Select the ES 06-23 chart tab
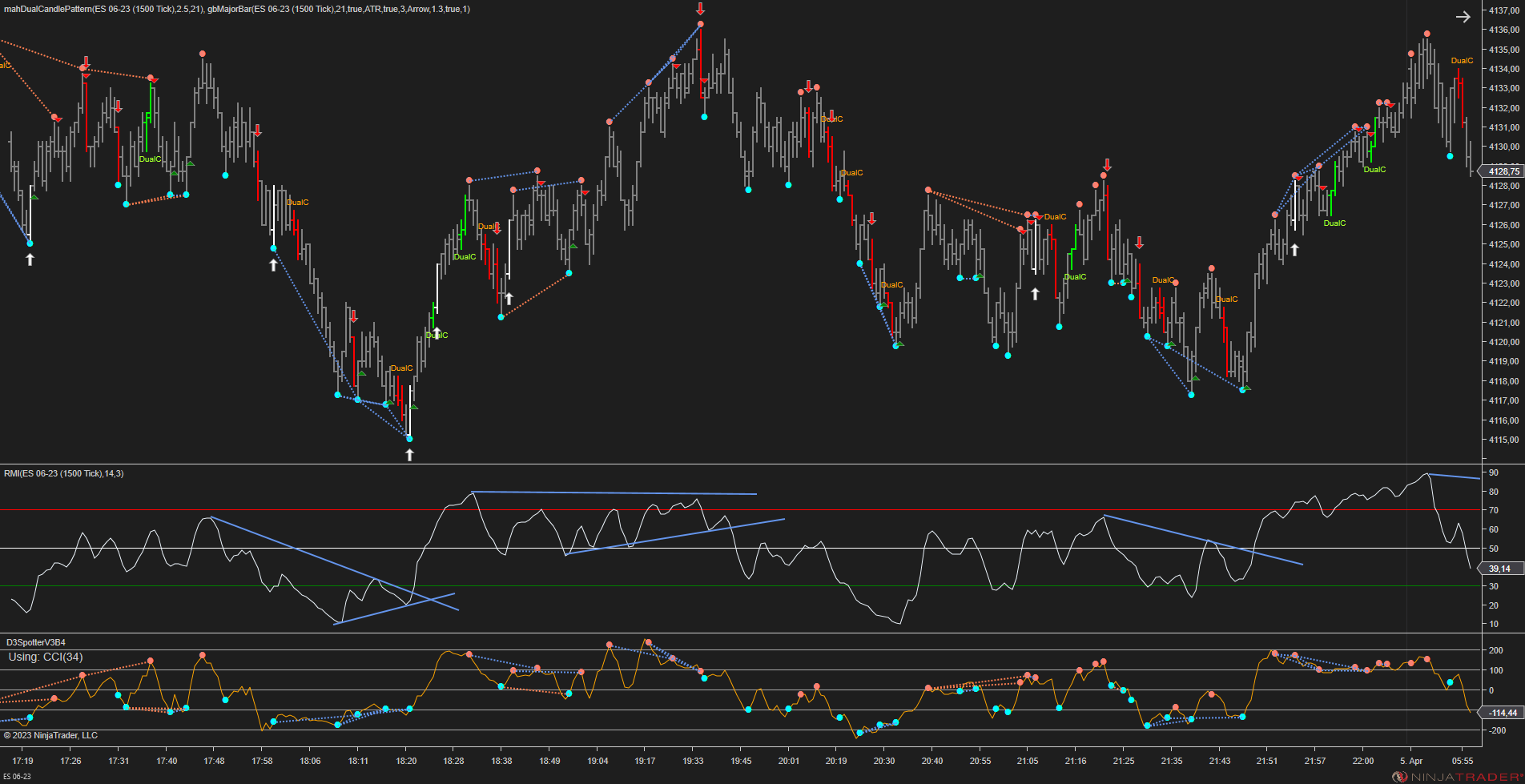The width and height of the screenshot is (1525, 784). click(17, 777)
